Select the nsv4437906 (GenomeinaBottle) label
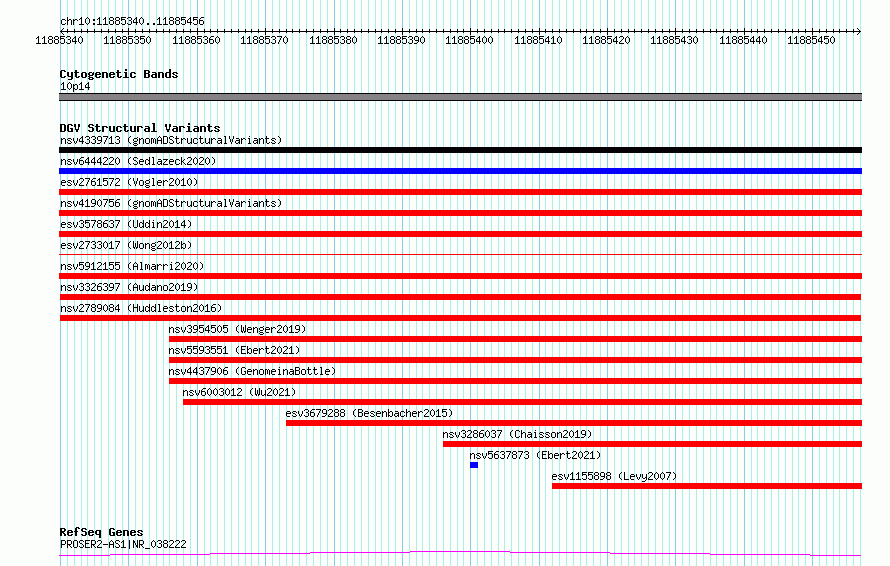The height and width of the screenshot is (566, 890). (x=252, y=371)
